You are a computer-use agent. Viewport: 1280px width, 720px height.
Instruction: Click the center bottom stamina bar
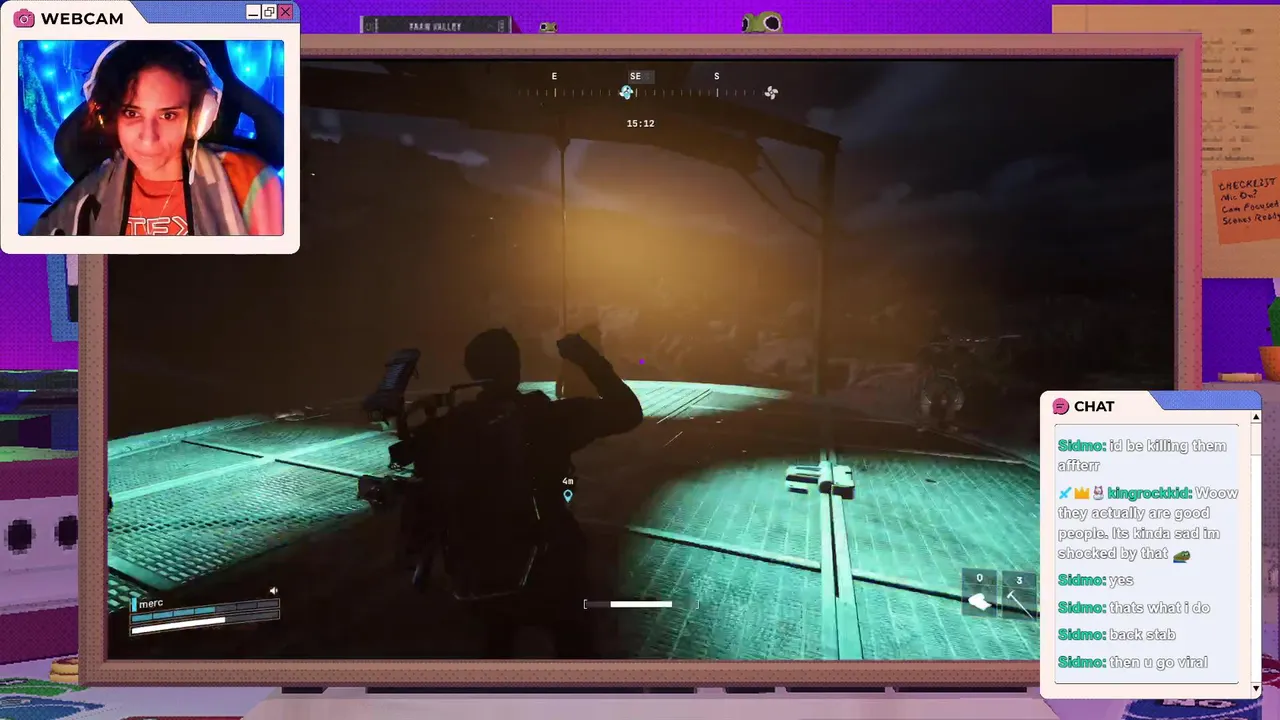641,604
